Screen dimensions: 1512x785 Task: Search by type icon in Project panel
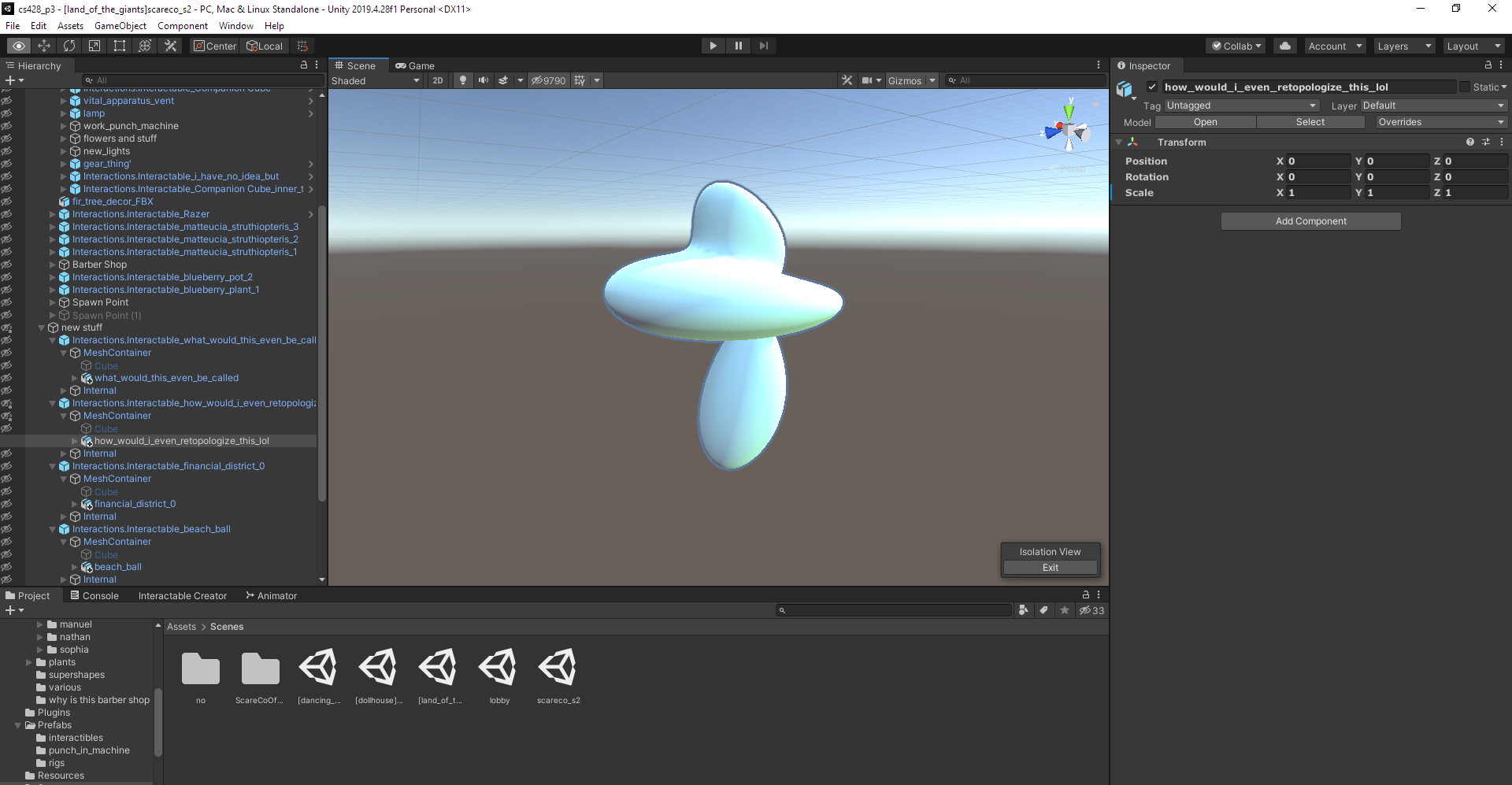coord(1023,610)
